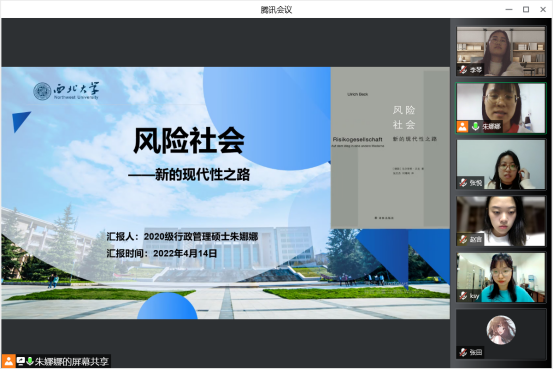Viewport: 553px width, 369px height.
Task: Select 张悦's video thumbnail
Action: (501, 164)
